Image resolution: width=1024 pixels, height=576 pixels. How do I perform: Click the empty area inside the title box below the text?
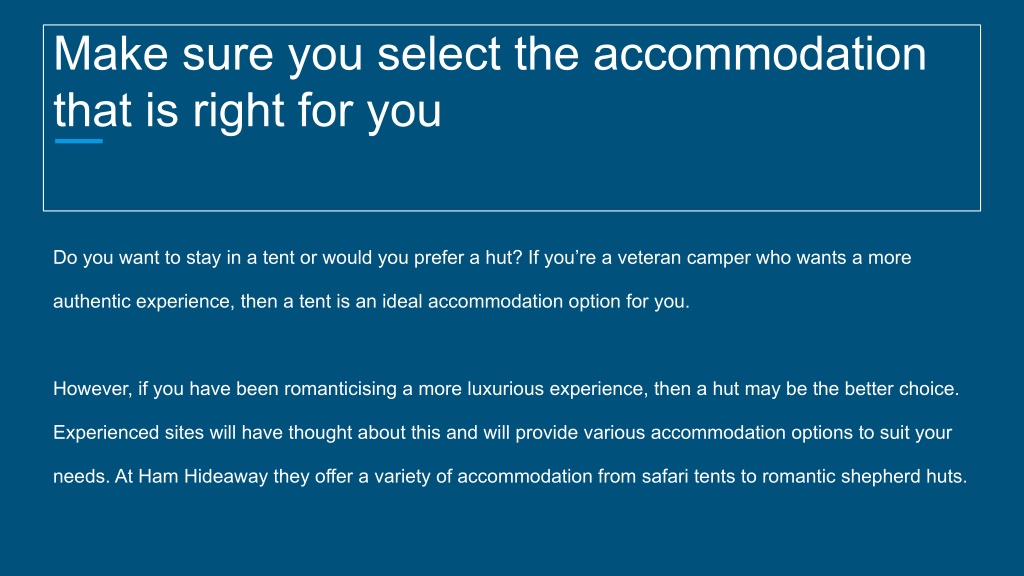pos(511,176)
